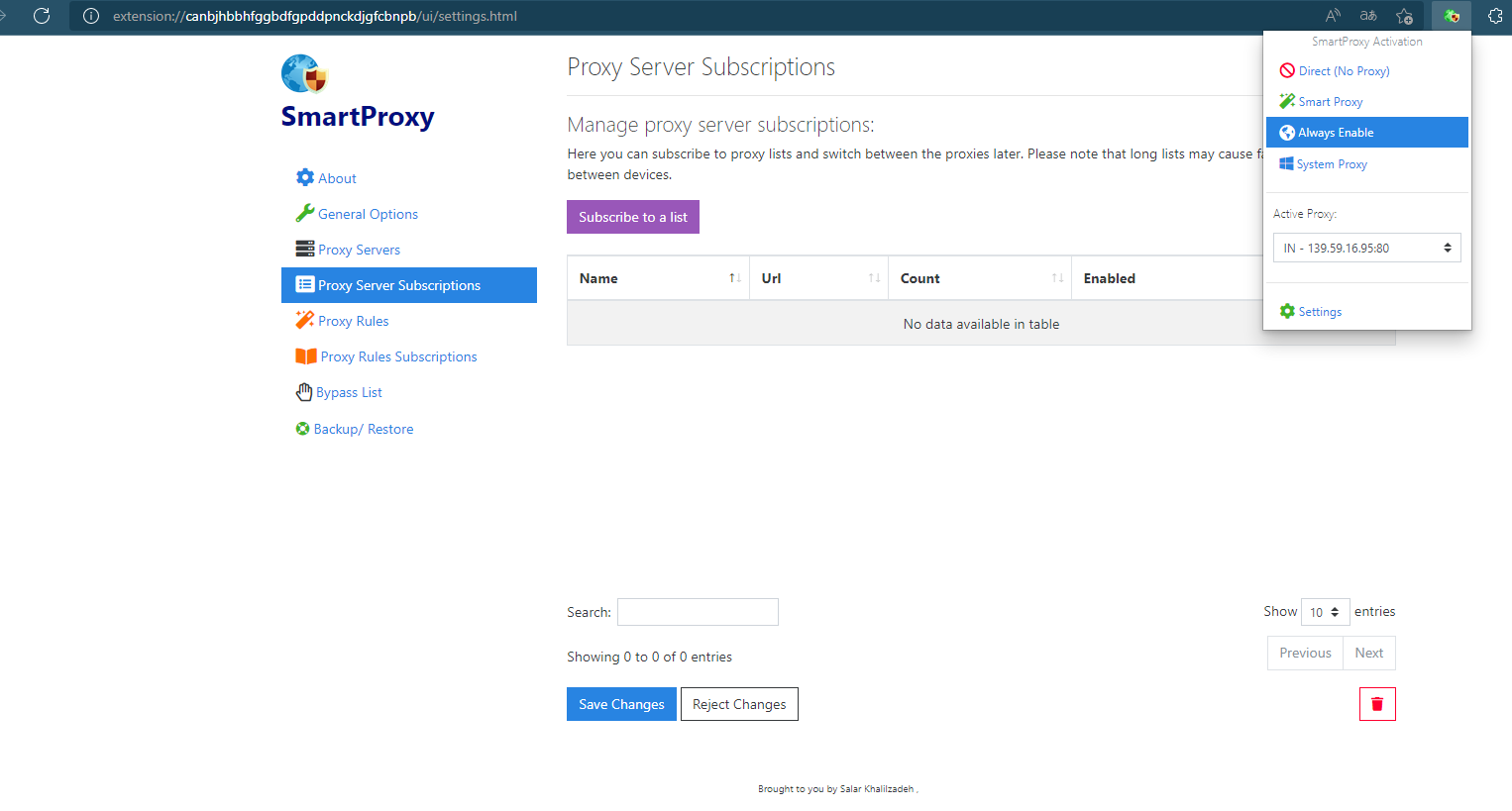The width and height of the screenshot is (1512, 811).
Task: Click the add to favorites star icon
Action: [1404, 16]
